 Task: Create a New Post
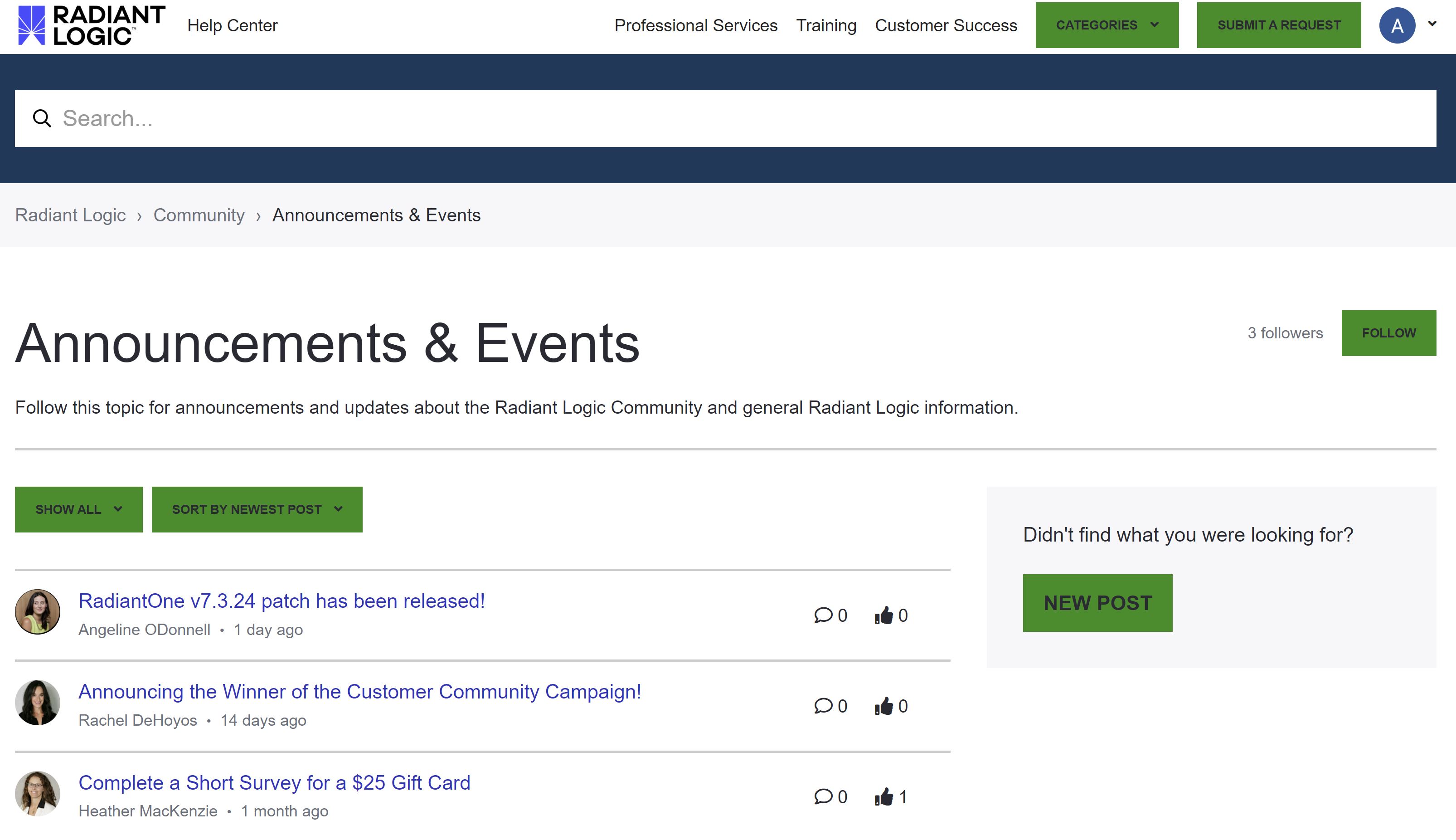click(x=1097, y=603)
